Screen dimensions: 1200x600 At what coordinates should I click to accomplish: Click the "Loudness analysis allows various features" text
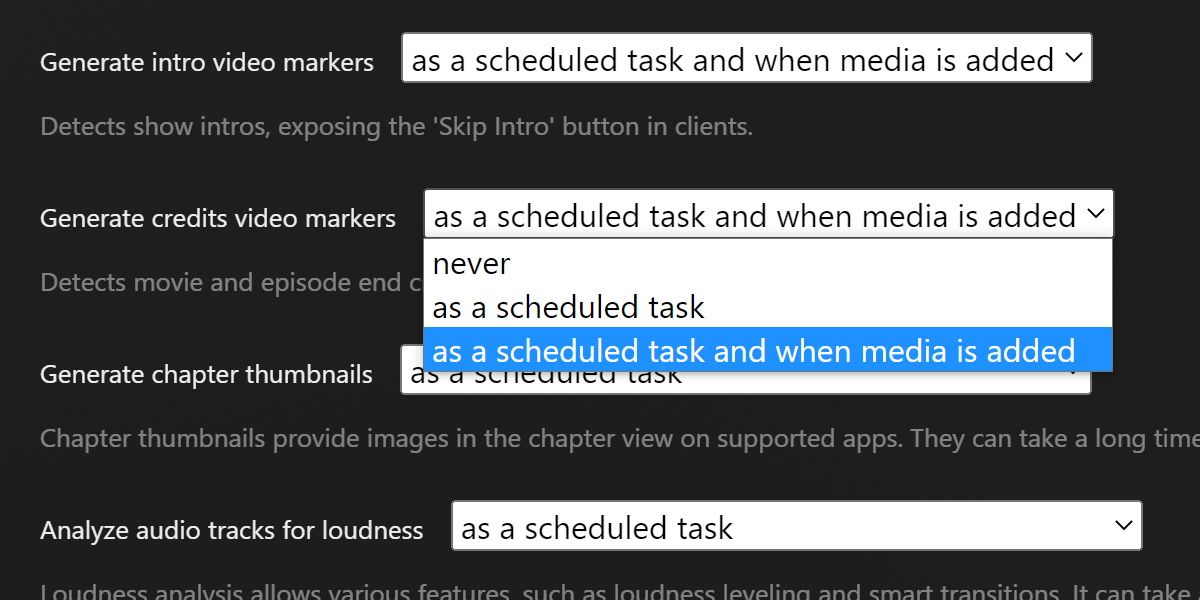pos(600,591)
